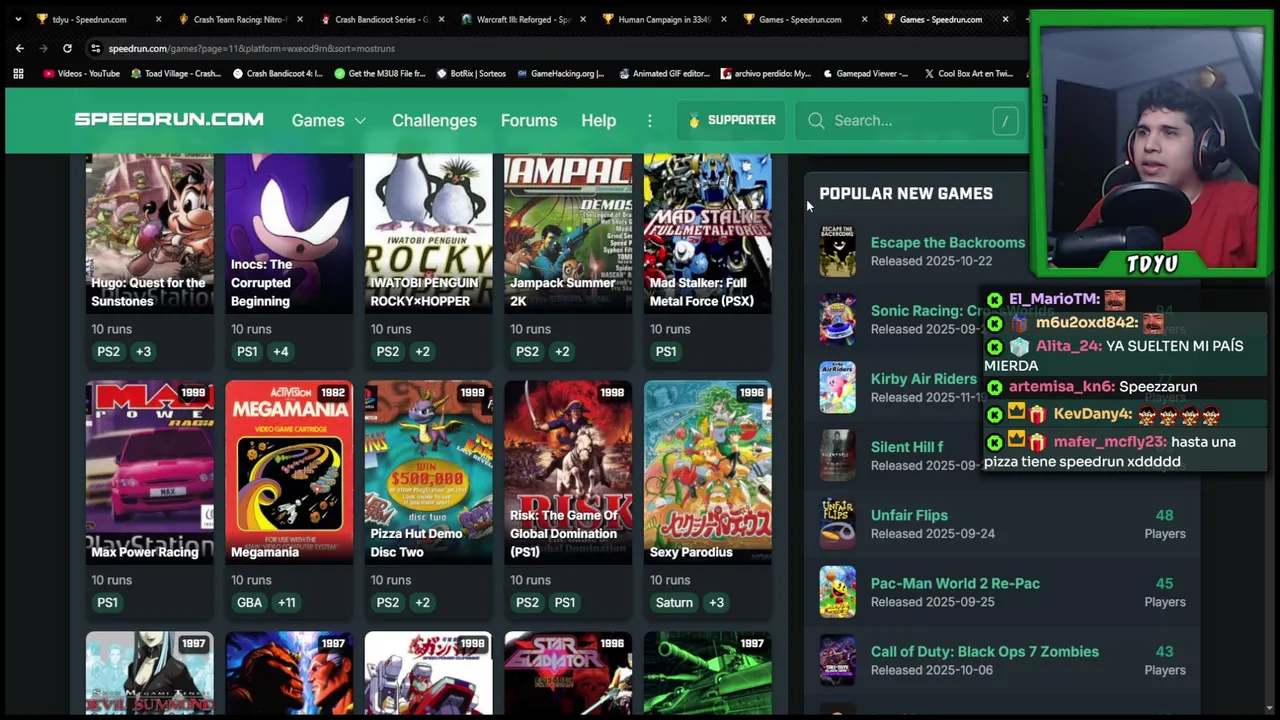Open the Escape the Backrooms game icon
Screen dimensions: 1280x720
point(837,250)
